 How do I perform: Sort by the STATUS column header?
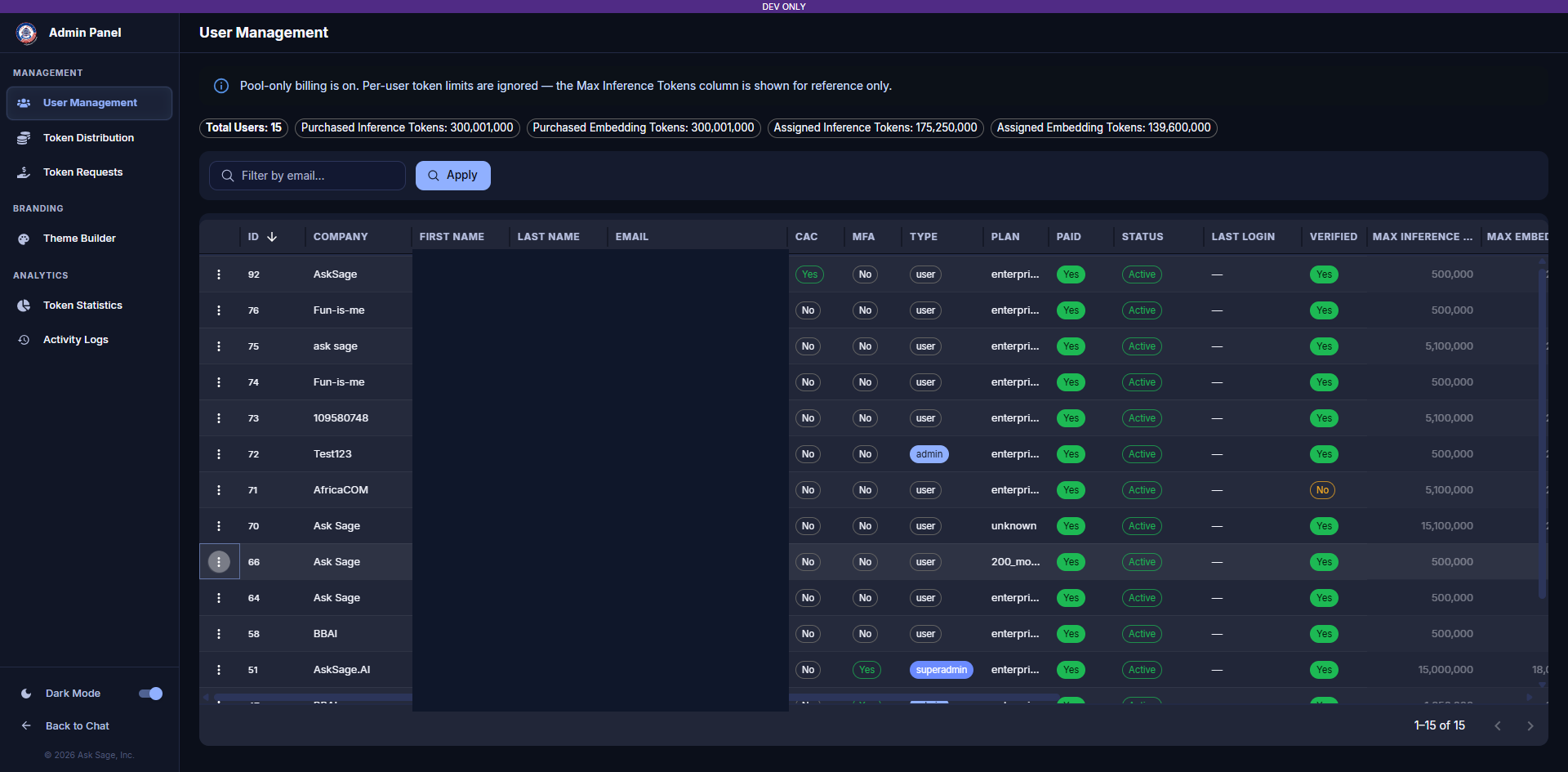(1143, 237)
